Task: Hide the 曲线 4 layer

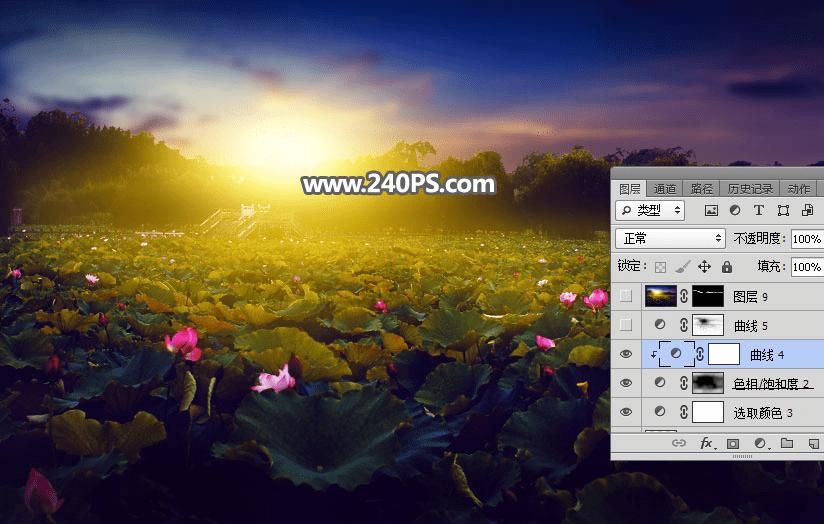Action: coord(626,354)
